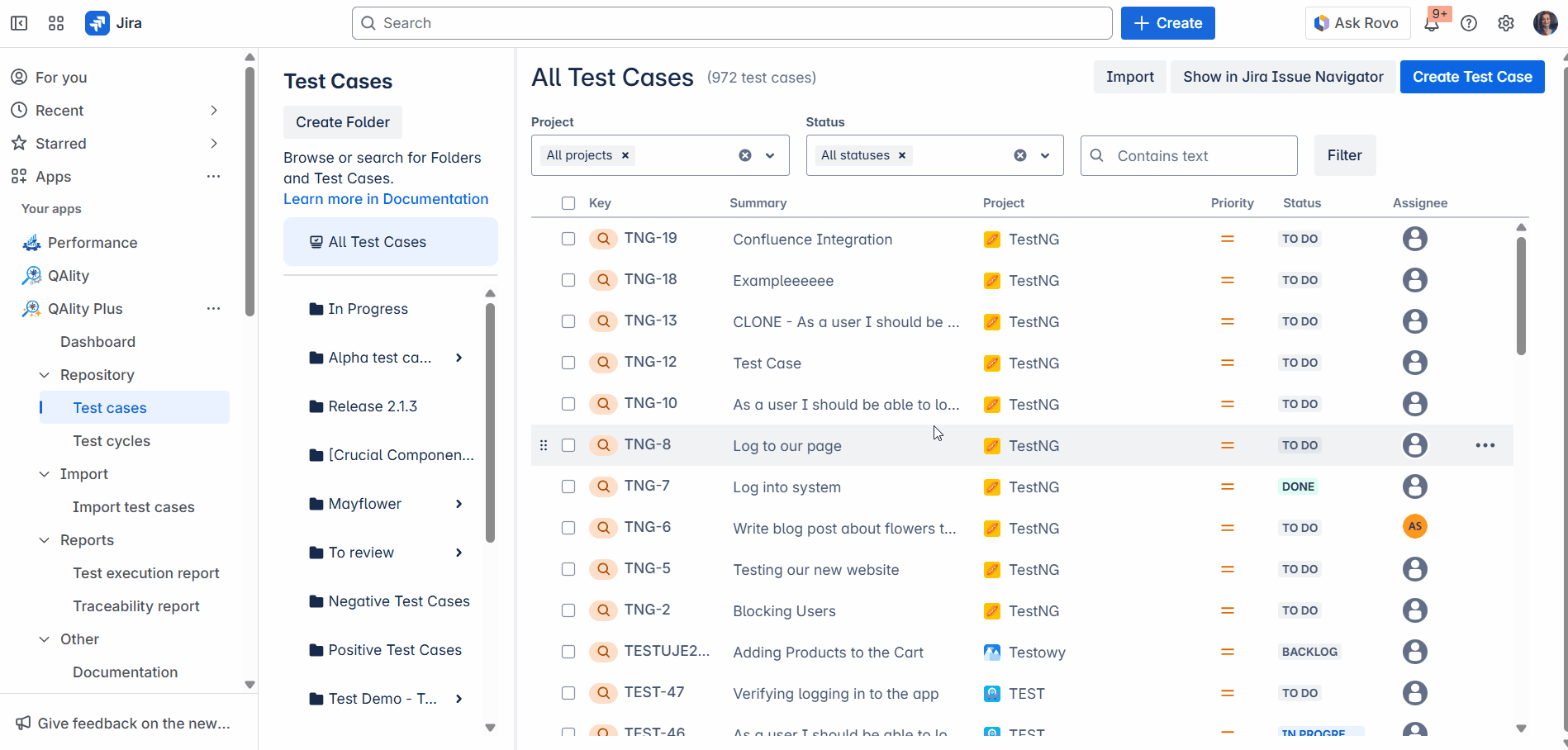Open the QAlity app in the sidebar
The image size is (1568, 750).
pos(69,276)
